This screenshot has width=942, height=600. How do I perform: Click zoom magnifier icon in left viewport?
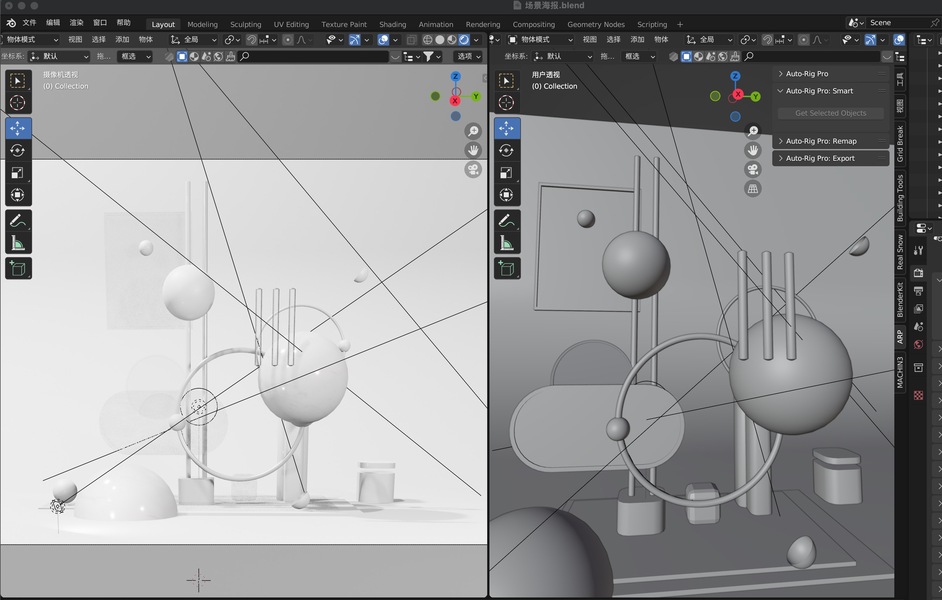coord(473,130)
